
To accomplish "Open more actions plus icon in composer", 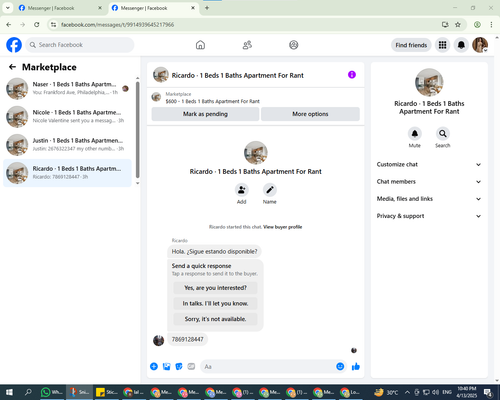I will click(154, 367).
